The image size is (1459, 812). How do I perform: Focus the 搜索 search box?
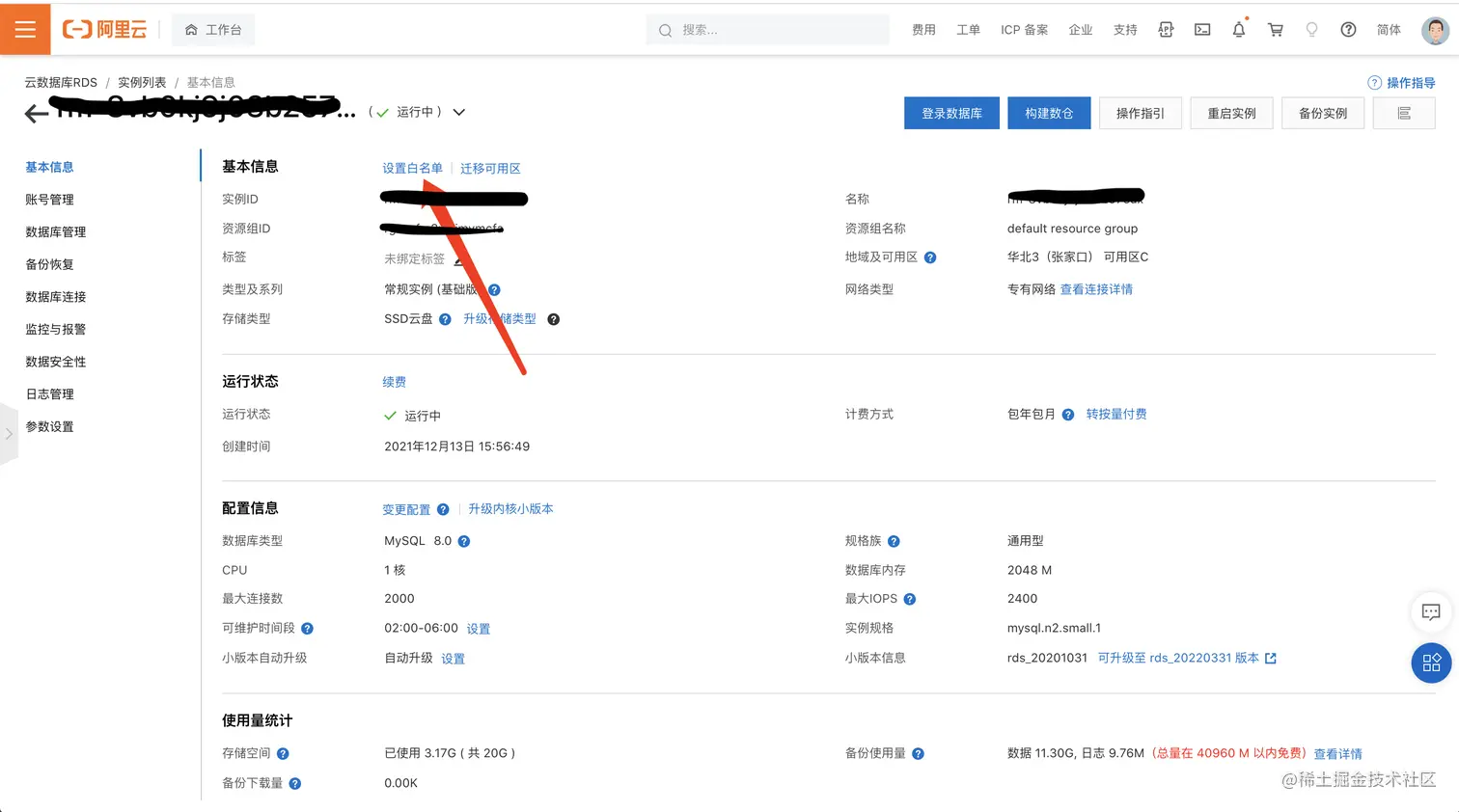point(767,30)
